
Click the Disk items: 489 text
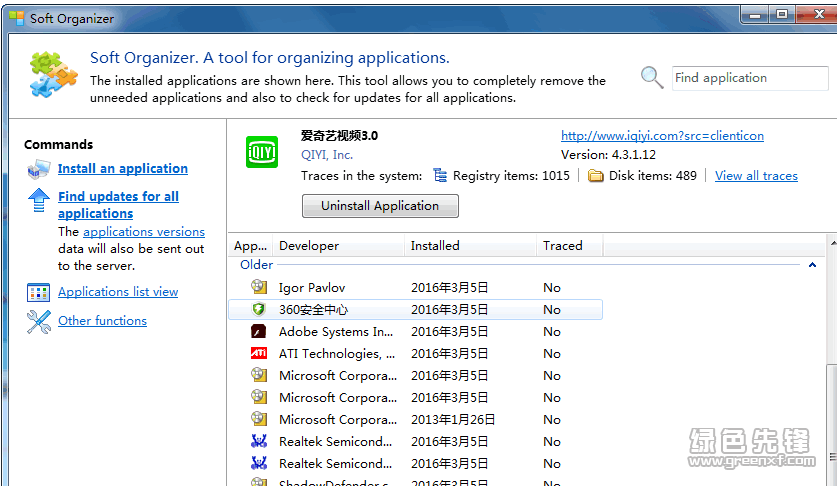coord(652,176)
